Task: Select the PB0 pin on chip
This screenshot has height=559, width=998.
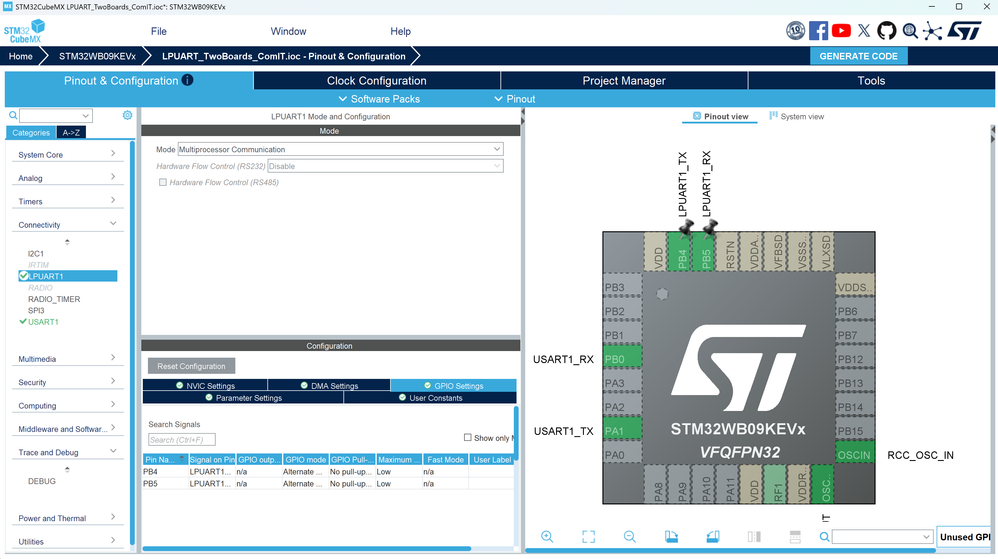Action: [622, 359]
